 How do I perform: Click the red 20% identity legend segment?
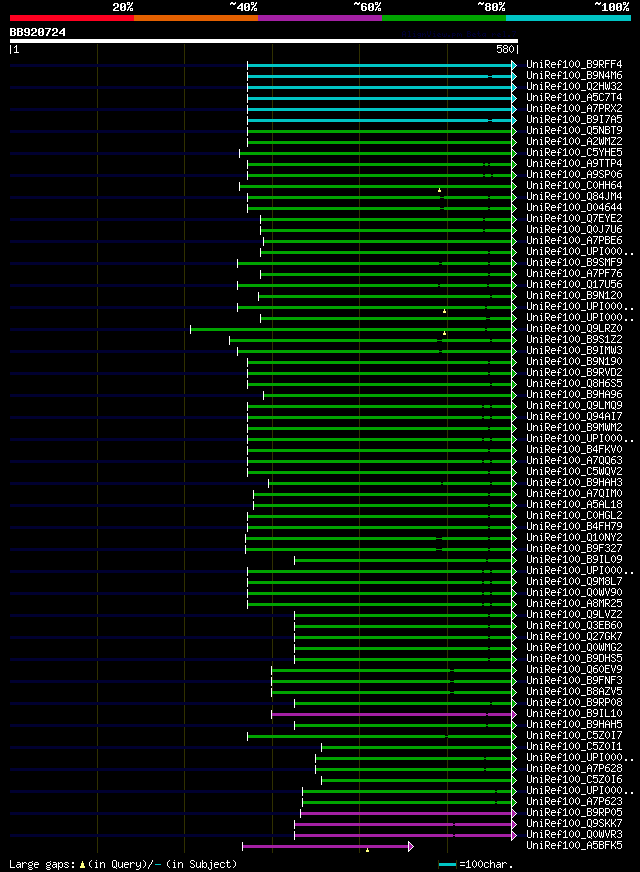(72, 18)
